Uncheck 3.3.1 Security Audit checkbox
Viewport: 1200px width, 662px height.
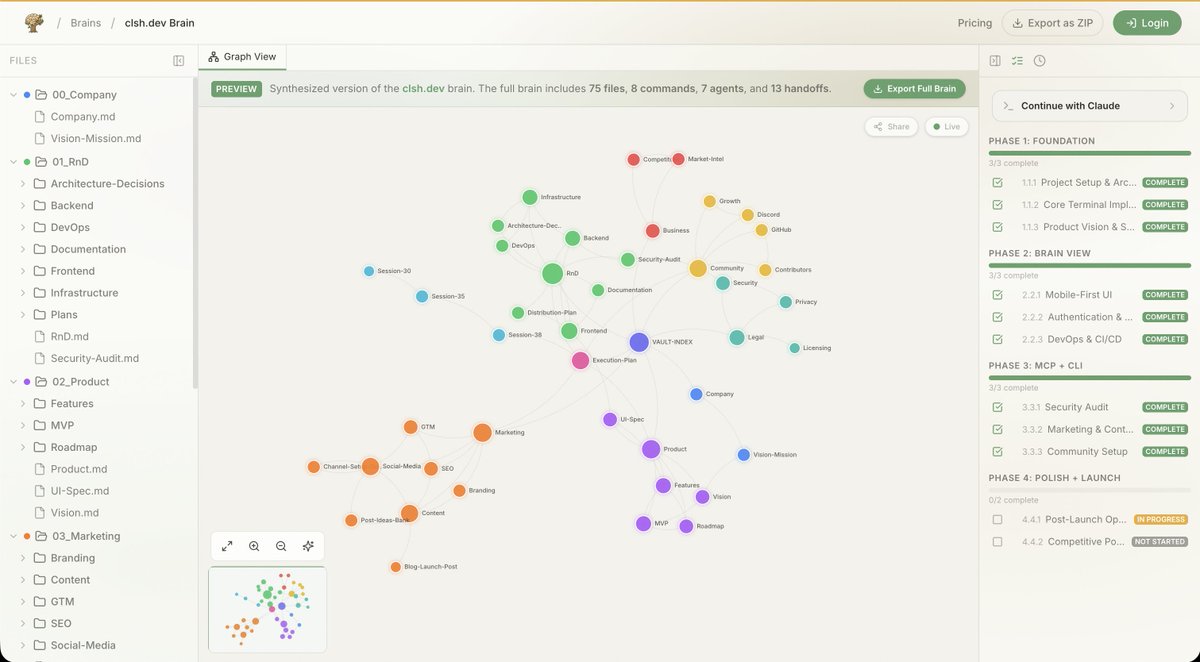coord(997,407)
